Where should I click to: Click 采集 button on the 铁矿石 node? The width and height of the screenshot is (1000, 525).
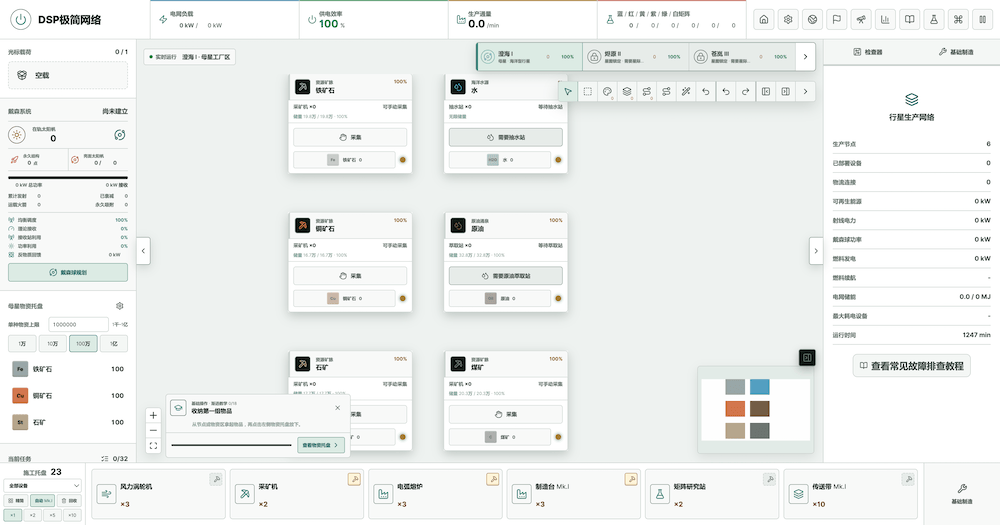(x=350, y=137)
